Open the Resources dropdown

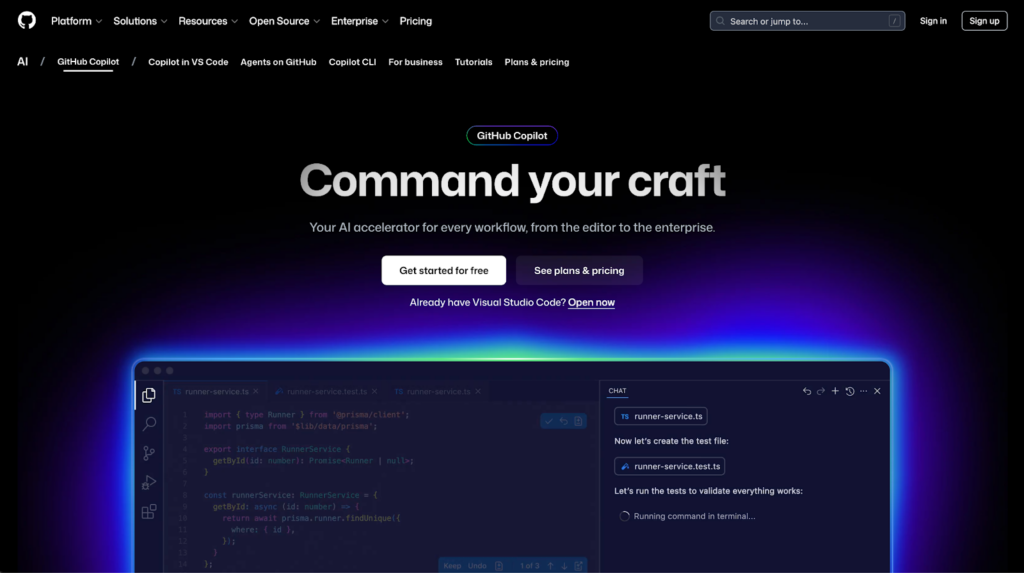tap(208, 21)
